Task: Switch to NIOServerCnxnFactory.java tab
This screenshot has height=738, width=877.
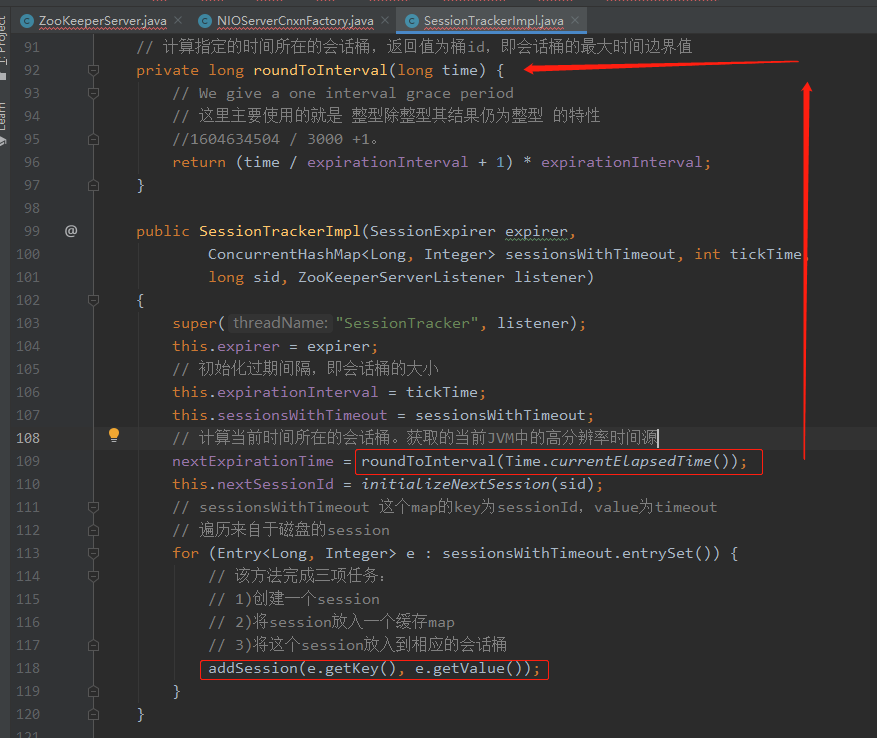Action: pos(295,21)
